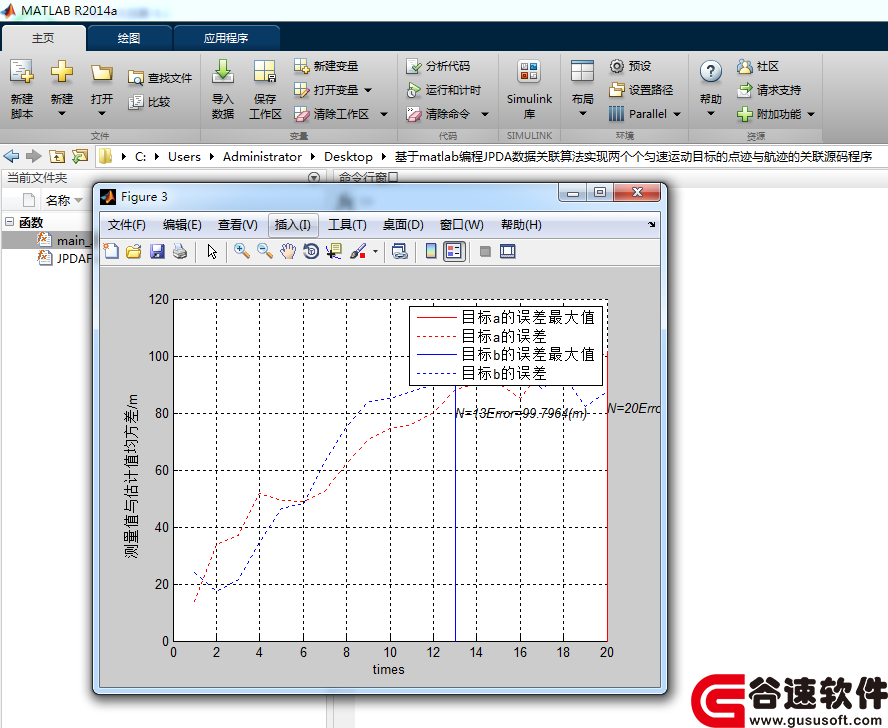Click Run and Time (运行和计时)

coord(443,90)
